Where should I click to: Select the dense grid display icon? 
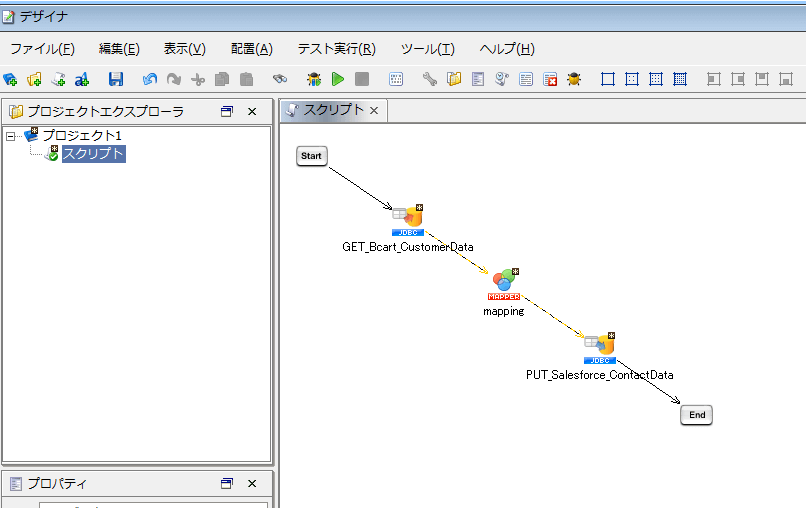coord(680,79)
